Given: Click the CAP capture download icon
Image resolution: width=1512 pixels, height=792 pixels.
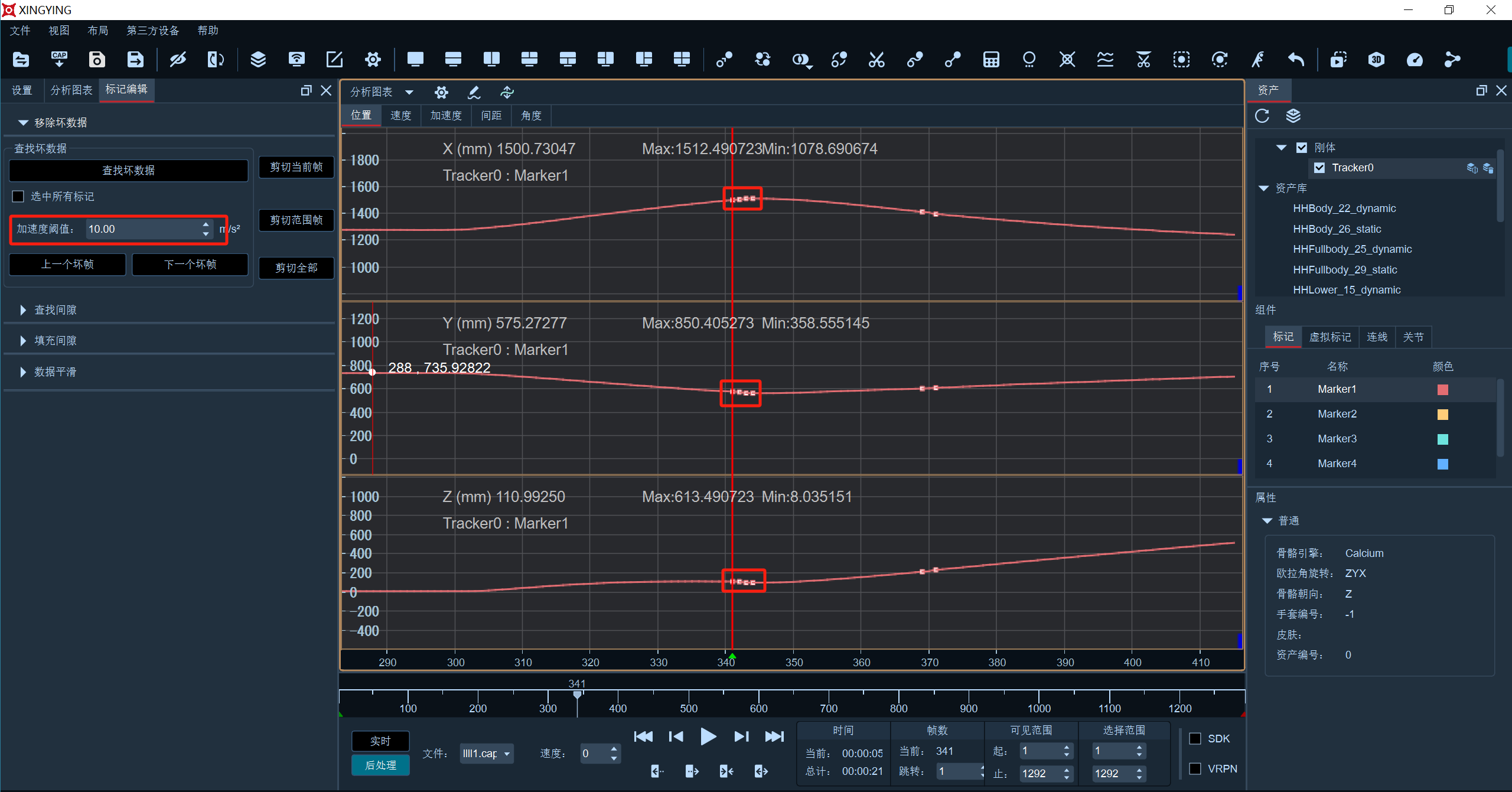Looking at the screenshot, I should pos(59,60).
